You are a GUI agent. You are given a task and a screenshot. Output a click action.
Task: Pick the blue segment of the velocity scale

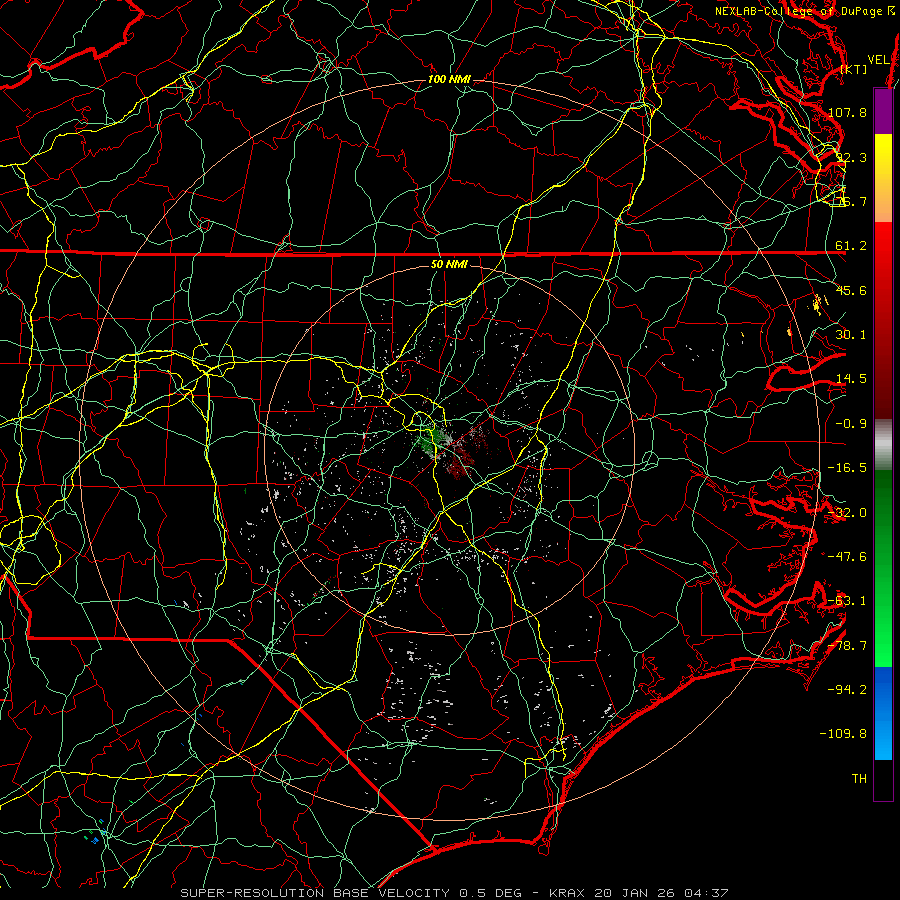(x=883, y=713)
